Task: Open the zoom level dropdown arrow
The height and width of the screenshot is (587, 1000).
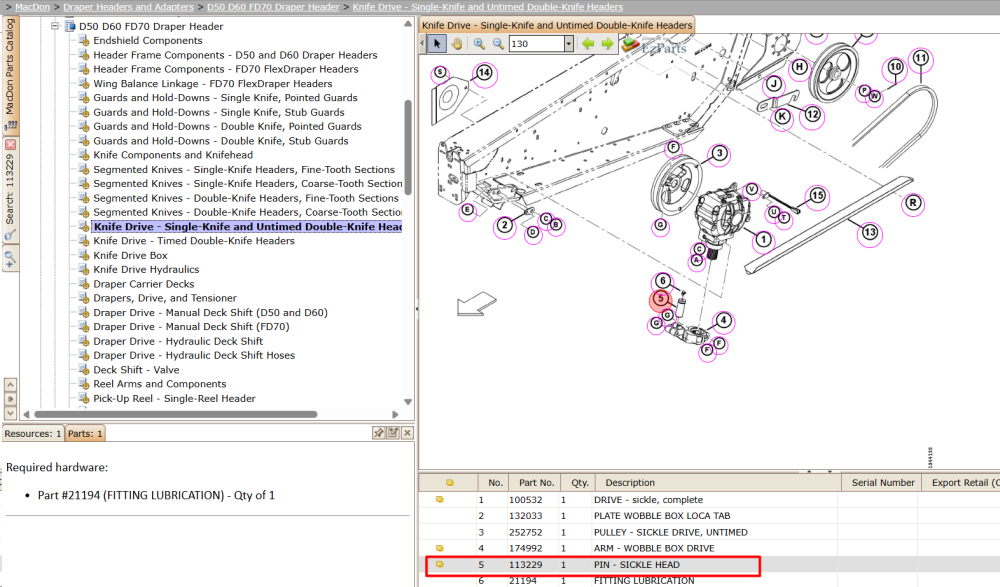Action: (568, 43)
